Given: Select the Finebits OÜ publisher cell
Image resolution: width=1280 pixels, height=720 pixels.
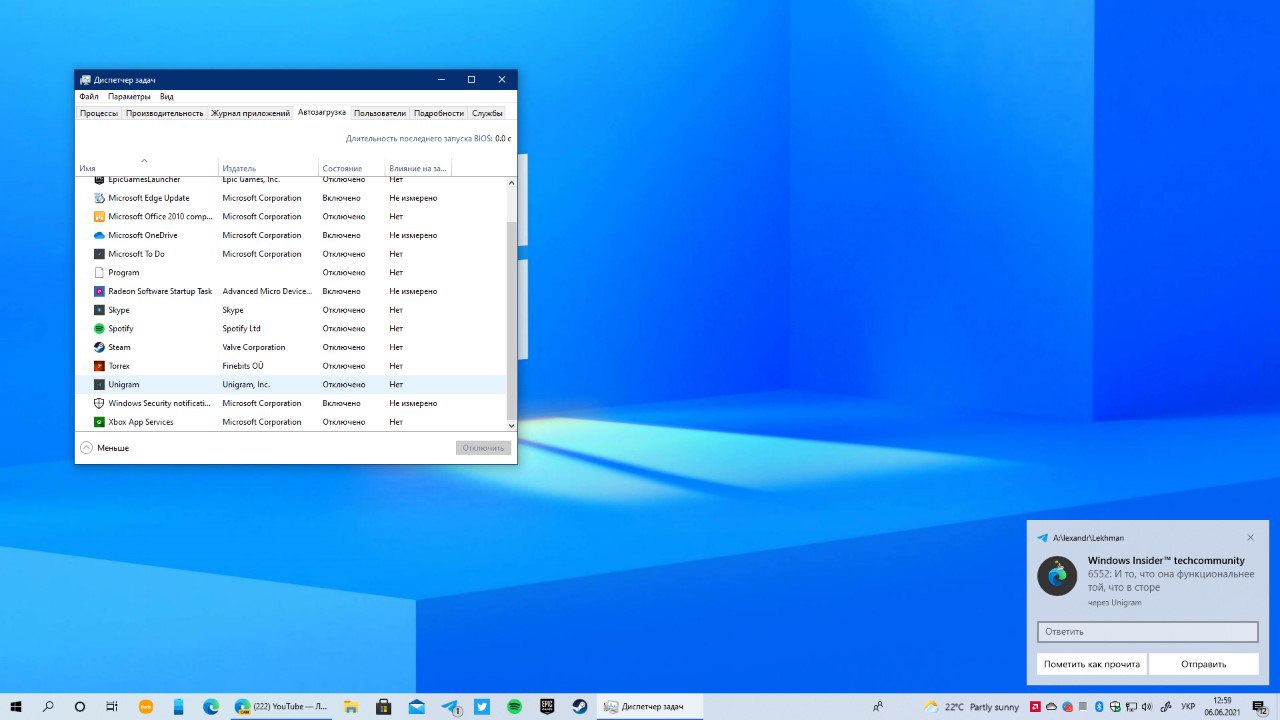Looking at the screenshot, I should pyautogui.click(x=243, y=366).
